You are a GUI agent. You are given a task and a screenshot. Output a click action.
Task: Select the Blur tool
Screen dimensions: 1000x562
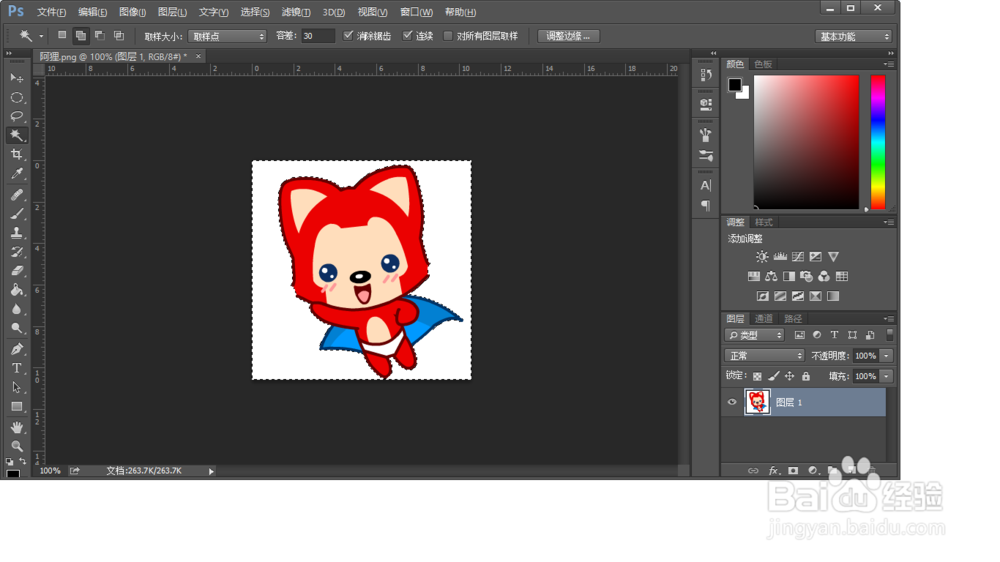click(x=17, y=309)
